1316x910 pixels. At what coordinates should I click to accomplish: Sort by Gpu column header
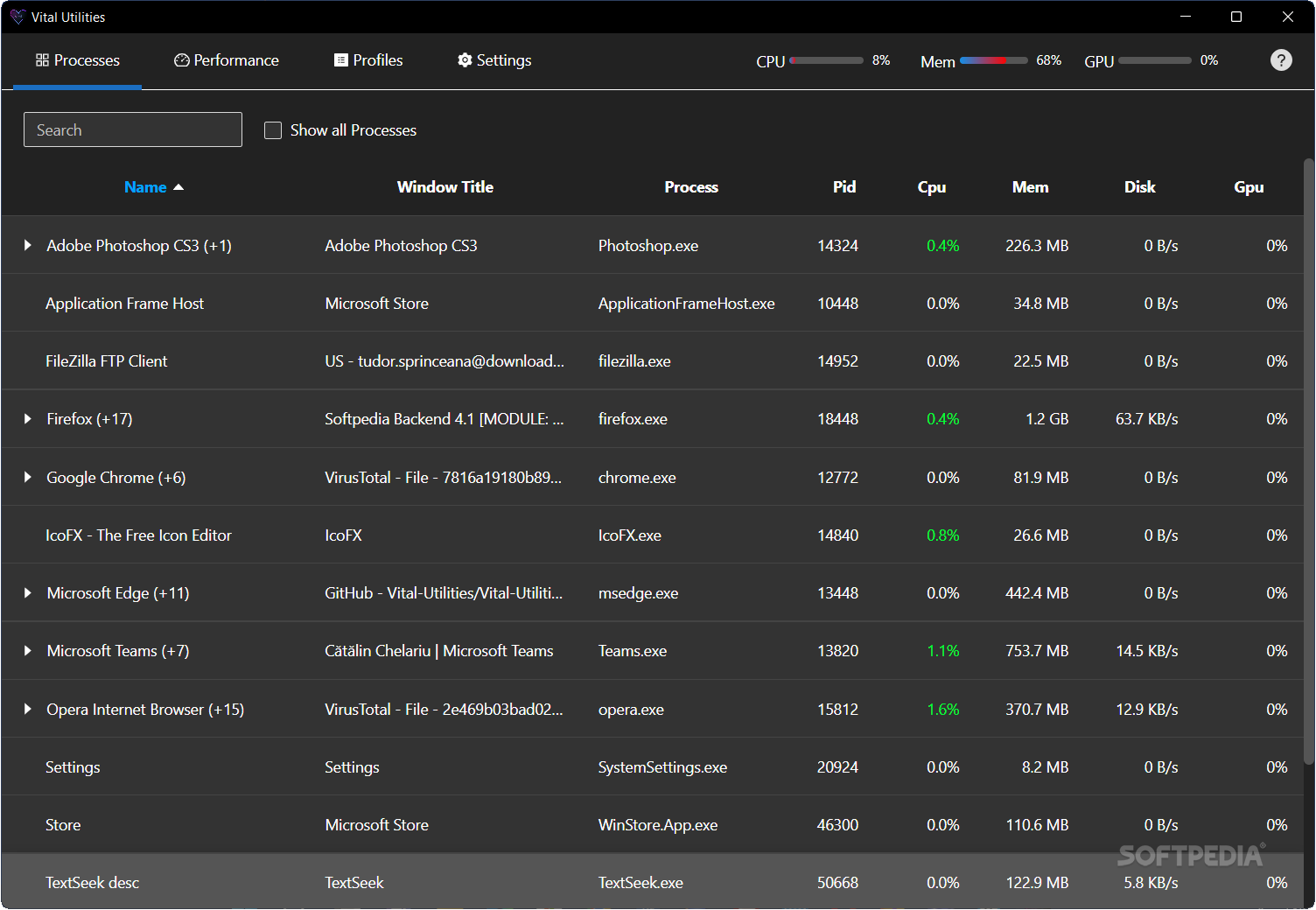click(1249, 187)
